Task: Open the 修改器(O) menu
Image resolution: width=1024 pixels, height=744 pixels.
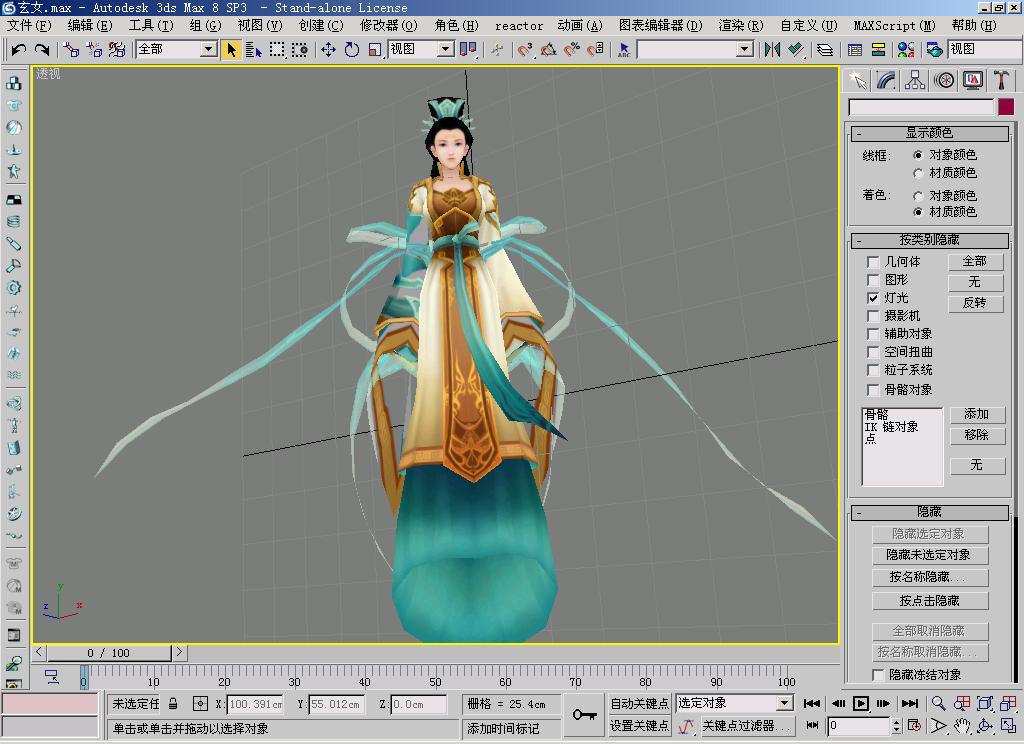Action: (388, 25)
